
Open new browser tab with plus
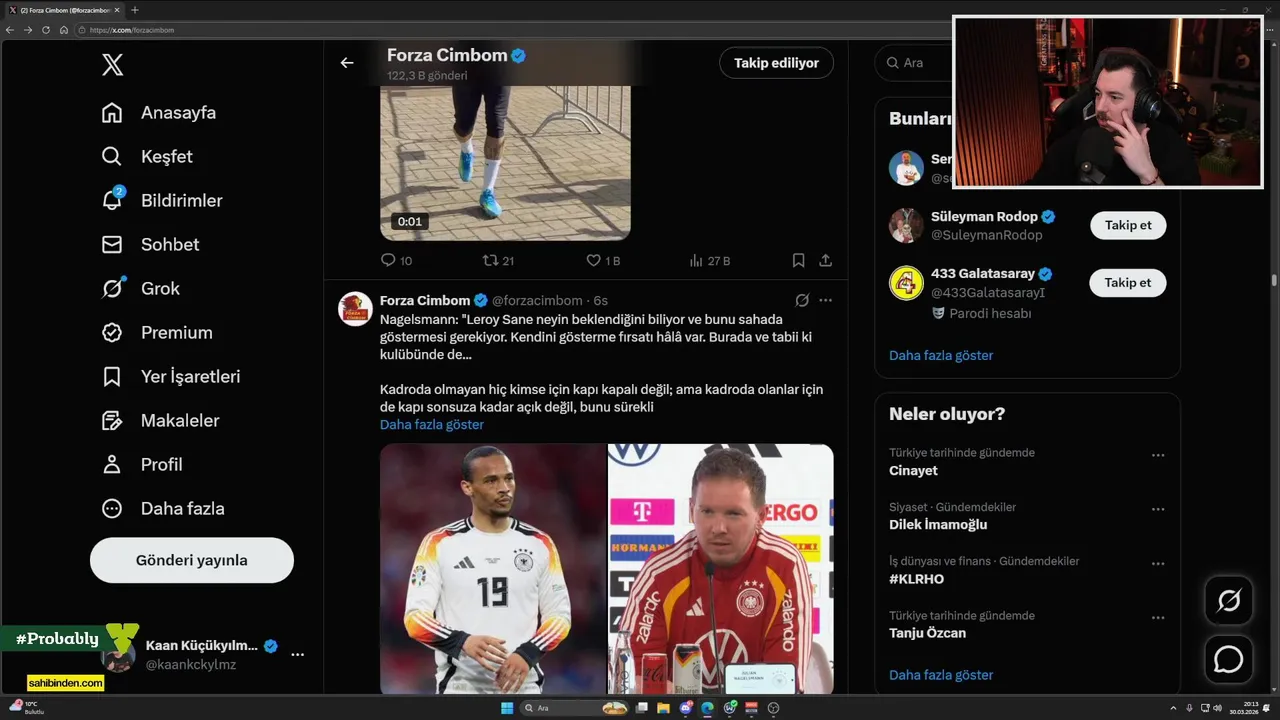[135, 10]
